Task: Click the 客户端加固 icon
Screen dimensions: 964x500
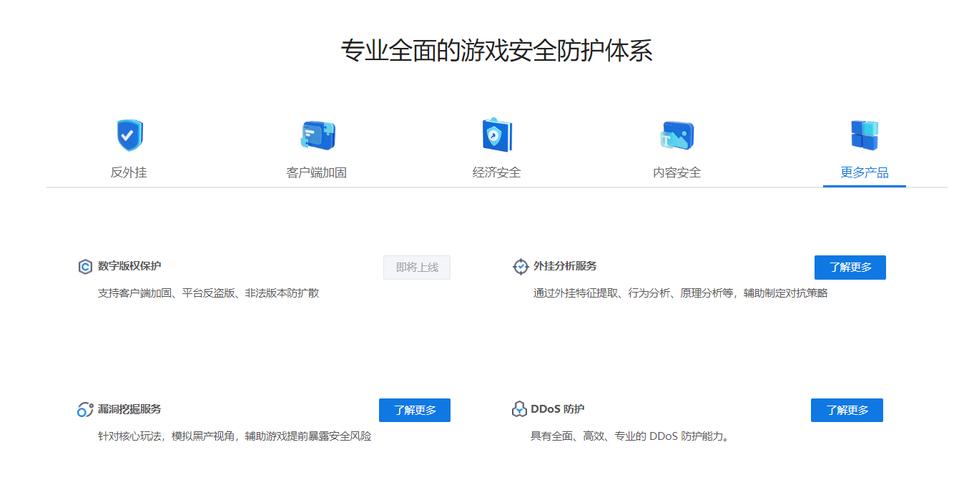Action: [x=317, y=134]
